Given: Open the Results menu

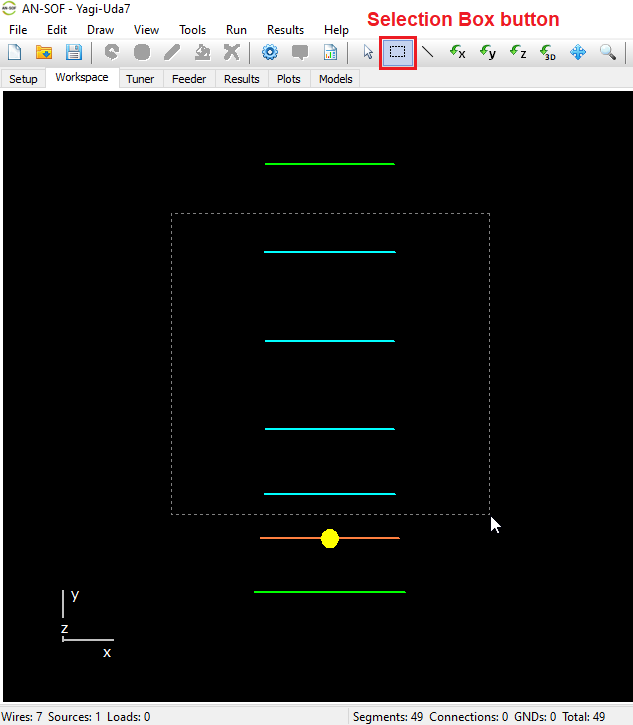Looking at the screenshot, I should point(285,30).
